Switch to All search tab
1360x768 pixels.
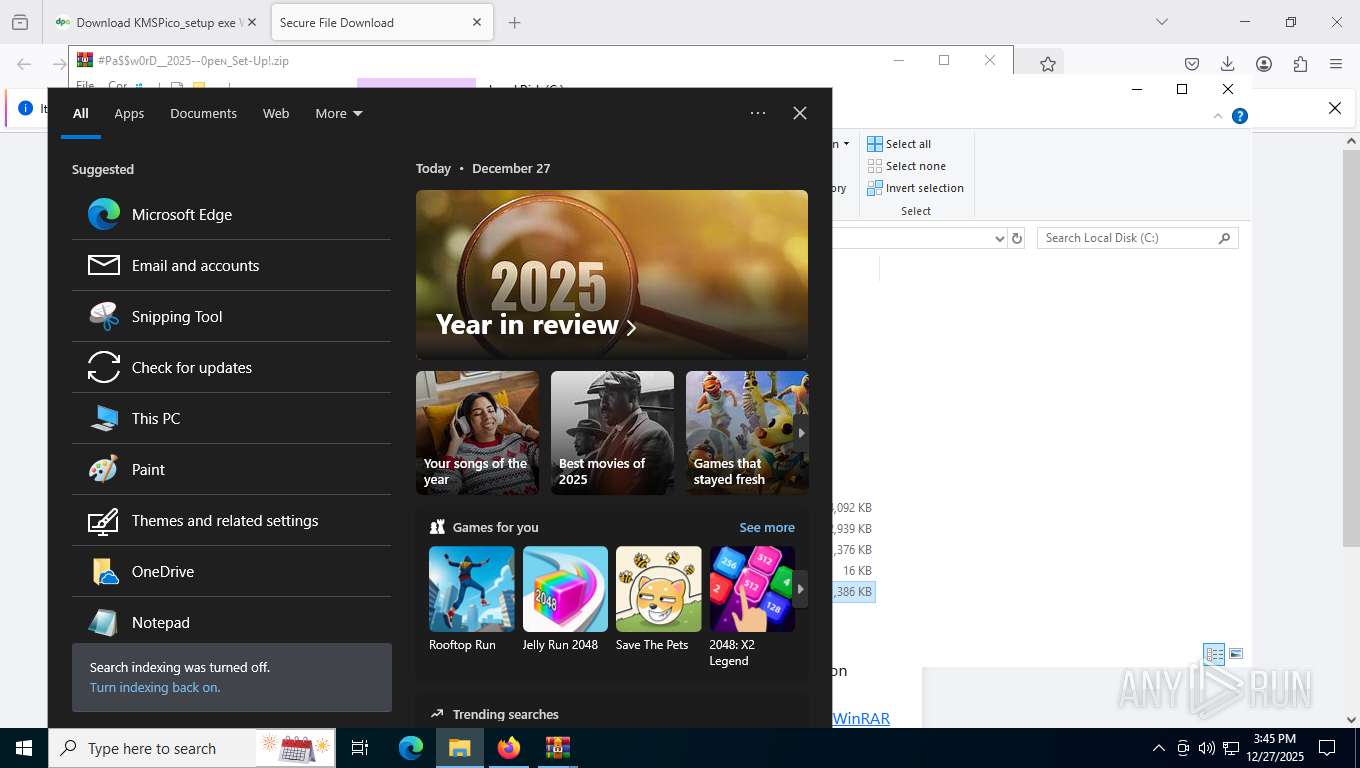click(80, 113)
